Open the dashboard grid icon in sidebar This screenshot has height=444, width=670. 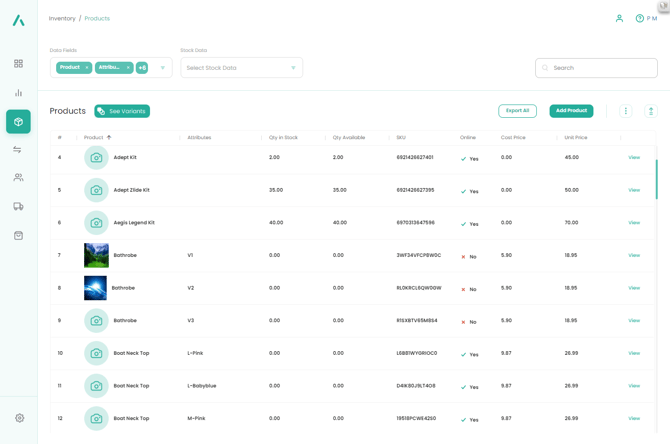pyautogui.click(x=18, y=64)
